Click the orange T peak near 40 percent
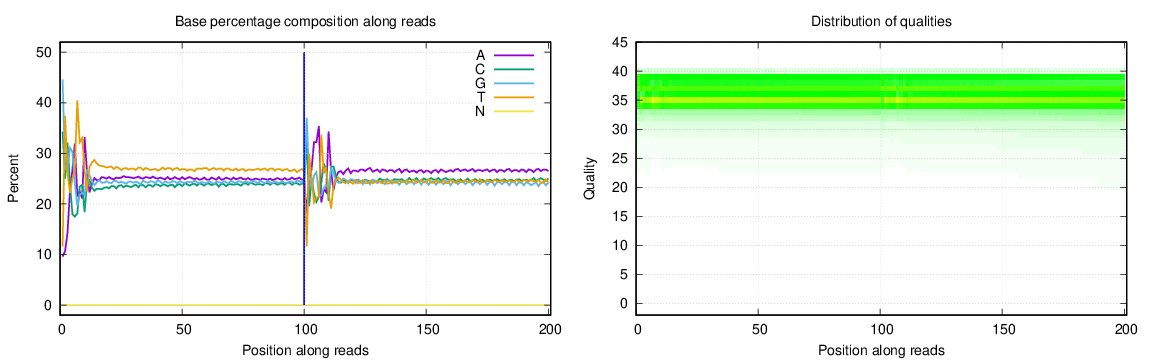The image size is (1152, 360). point(77,102)
